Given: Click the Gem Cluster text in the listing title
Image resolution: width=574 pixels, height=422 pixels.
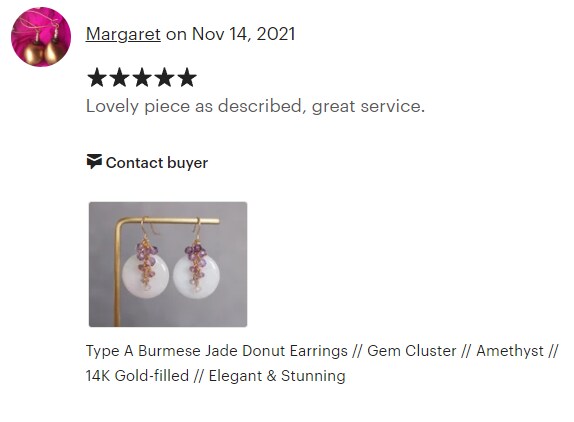Looking at the screenshot, I should click(x=412, y=351).
